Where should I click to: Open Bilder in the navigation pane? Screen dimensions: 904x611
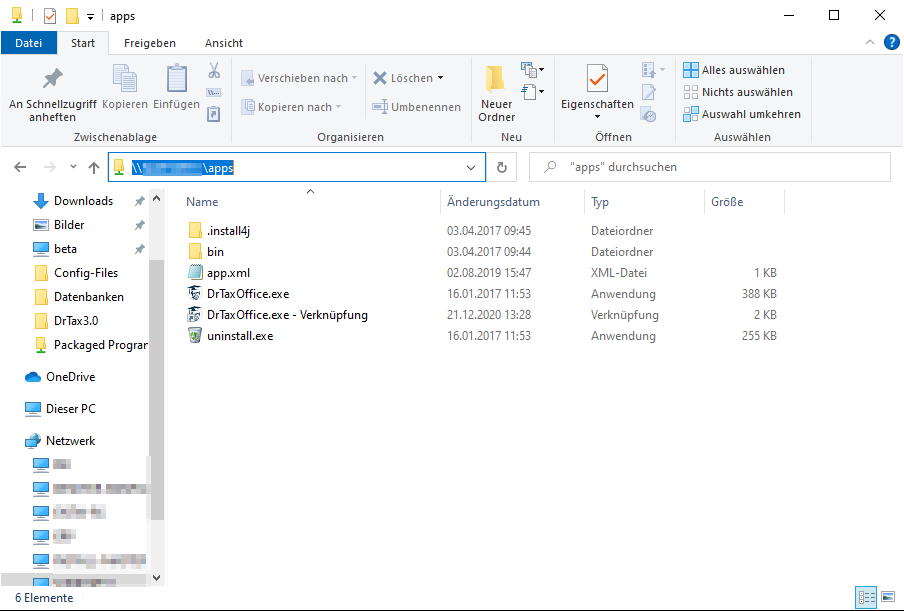click(x=69, y=225)
